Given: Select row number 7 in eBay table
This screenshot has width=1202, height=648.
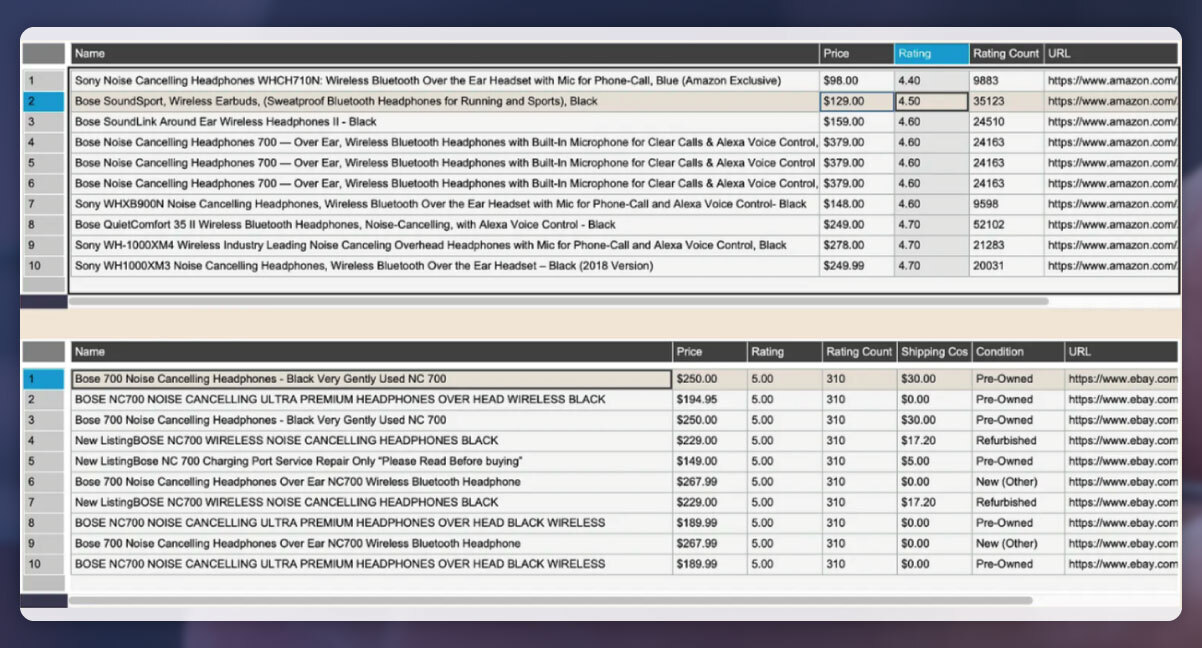Looking at the screenshot, I should [44, 502].
